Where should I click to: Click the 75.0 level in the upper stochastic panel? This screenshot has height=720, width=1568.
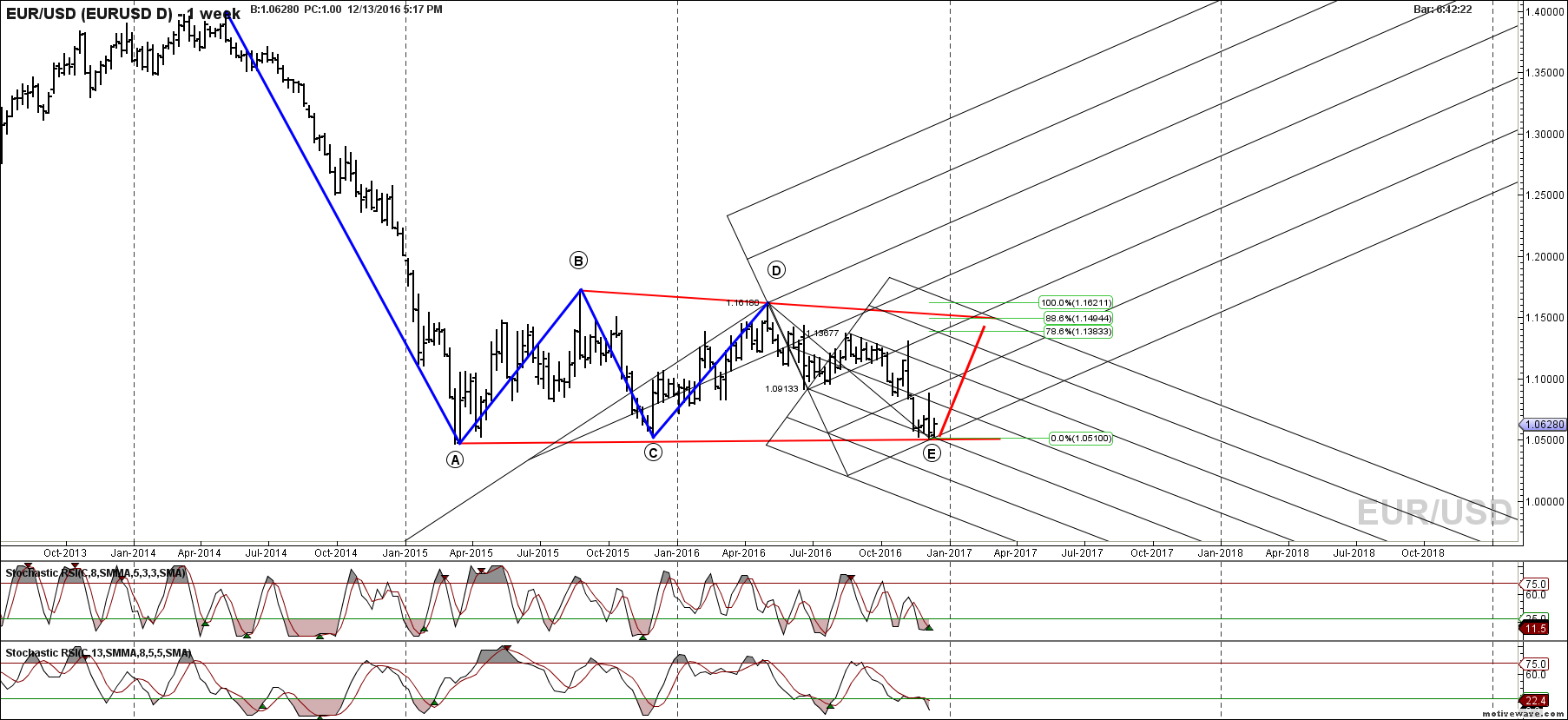tap(1536, 585)
